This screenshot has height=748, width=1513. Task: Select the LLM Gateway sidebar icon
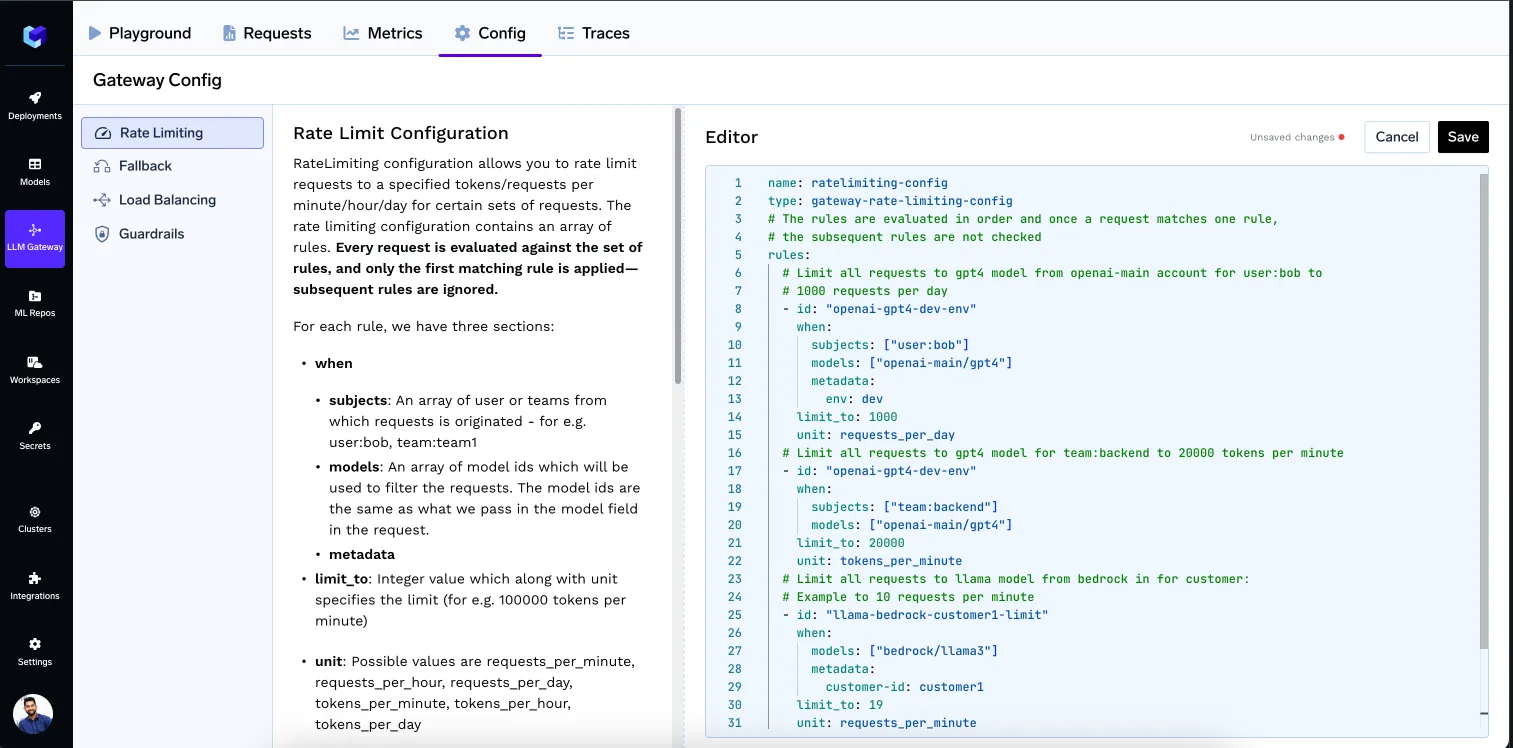click(35, 238)
